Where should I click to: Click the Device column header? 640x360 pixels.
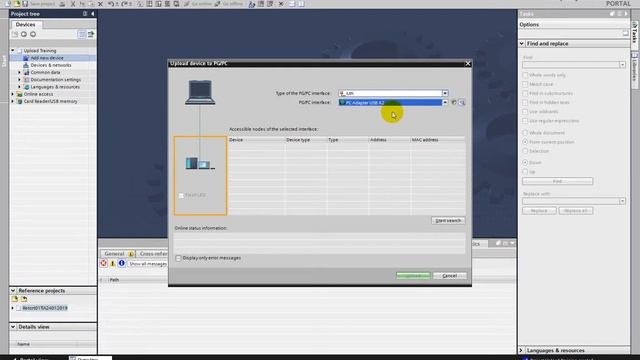256,140
